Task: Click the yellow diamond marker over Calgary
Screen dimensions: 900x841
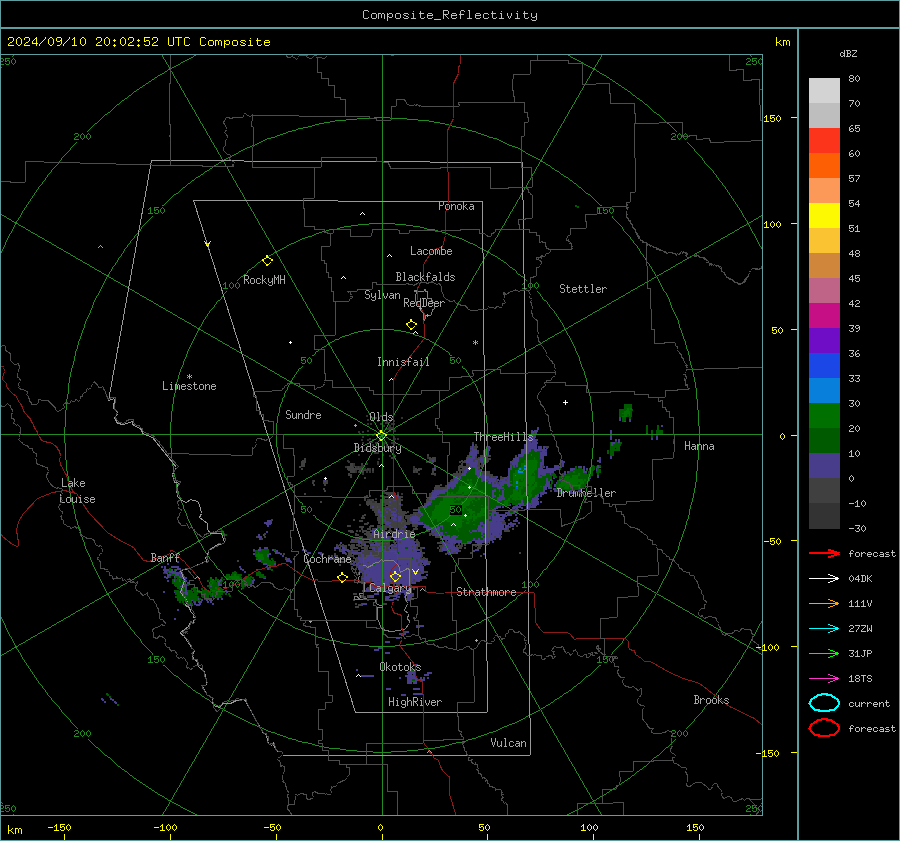Action: pos(395,576)
